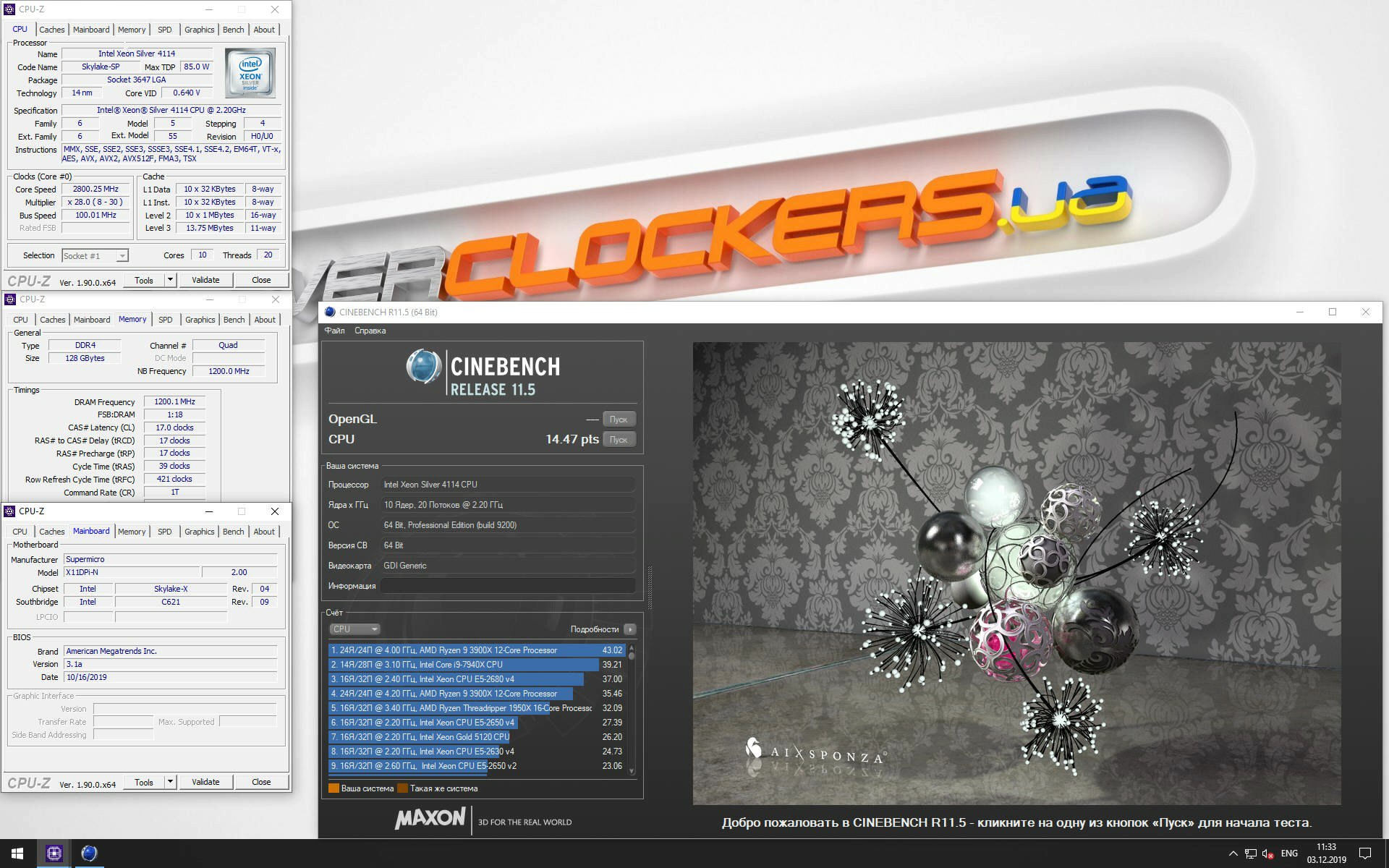Open CPU-Z from the taskbar
This screenshot has height=868, width=1389.
54,854
